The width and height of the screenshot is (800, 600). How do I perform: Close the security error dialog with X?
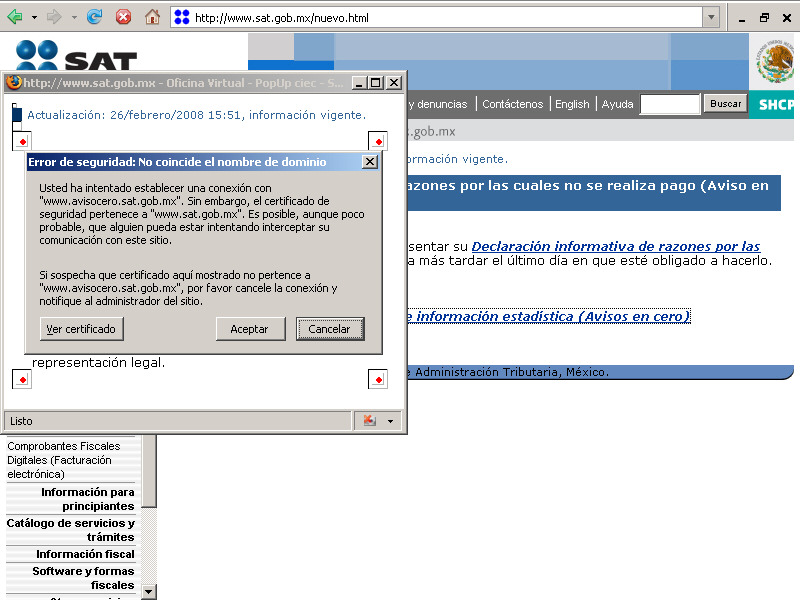tap(370, 162)
